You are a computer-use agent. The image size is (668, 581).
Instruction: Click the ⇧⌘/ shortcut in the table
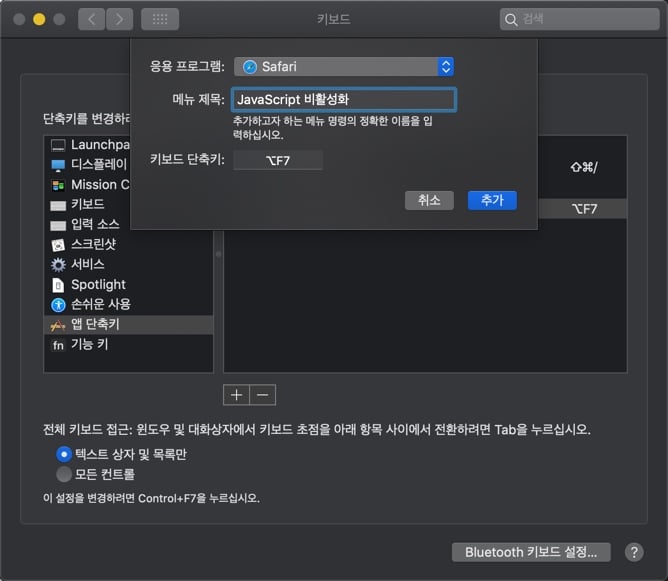coord(584,167)
